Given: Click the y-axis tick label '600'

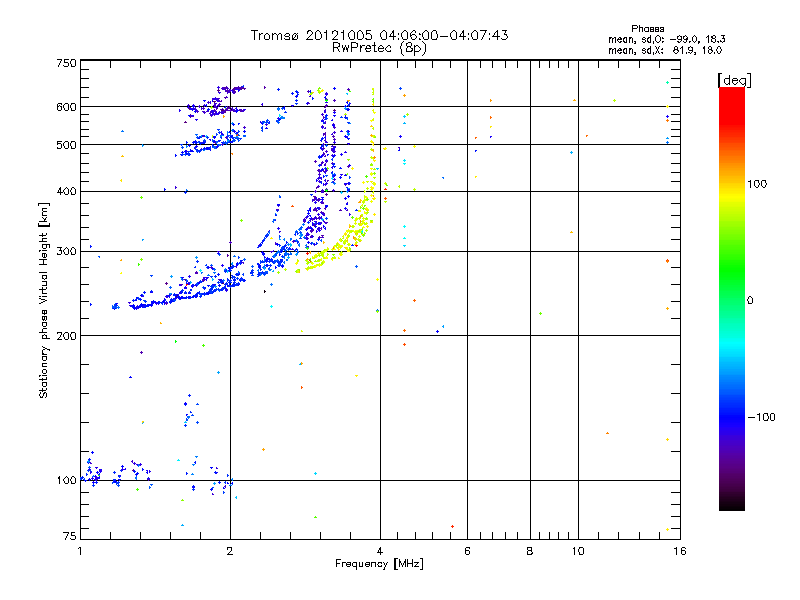Looking at the screenshot, I should pos(66,107).
